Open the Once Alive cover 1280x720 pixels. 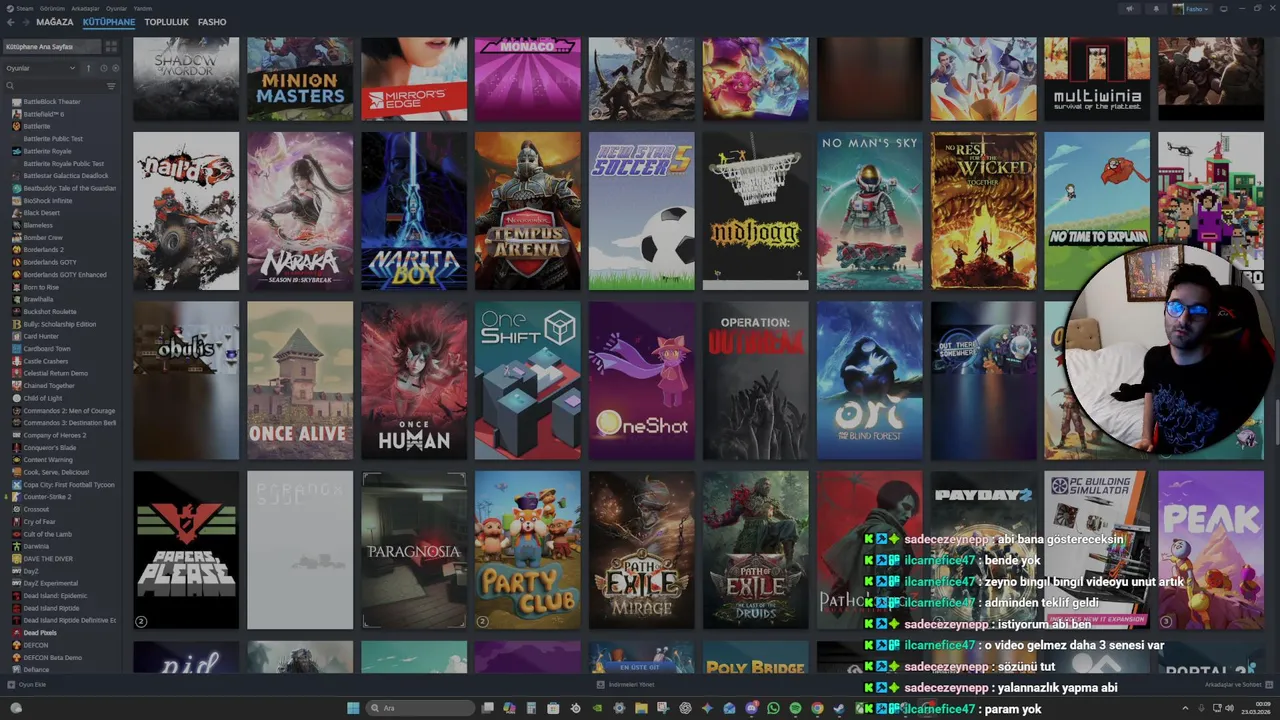pos(300,381)
